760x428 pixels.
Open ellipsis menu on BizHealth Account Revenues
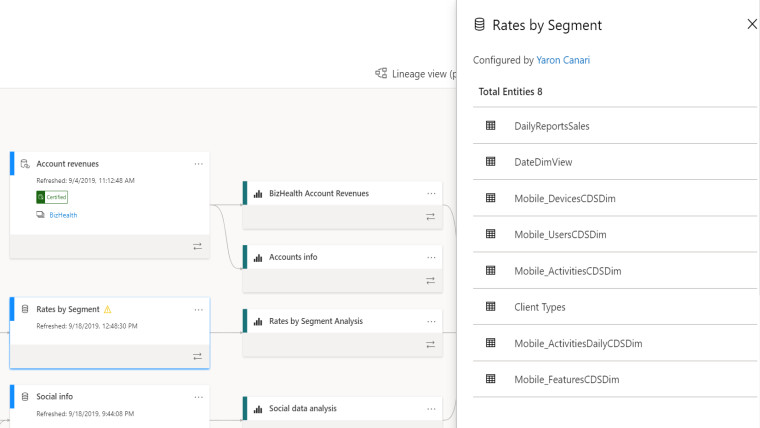tap(431, 193)
